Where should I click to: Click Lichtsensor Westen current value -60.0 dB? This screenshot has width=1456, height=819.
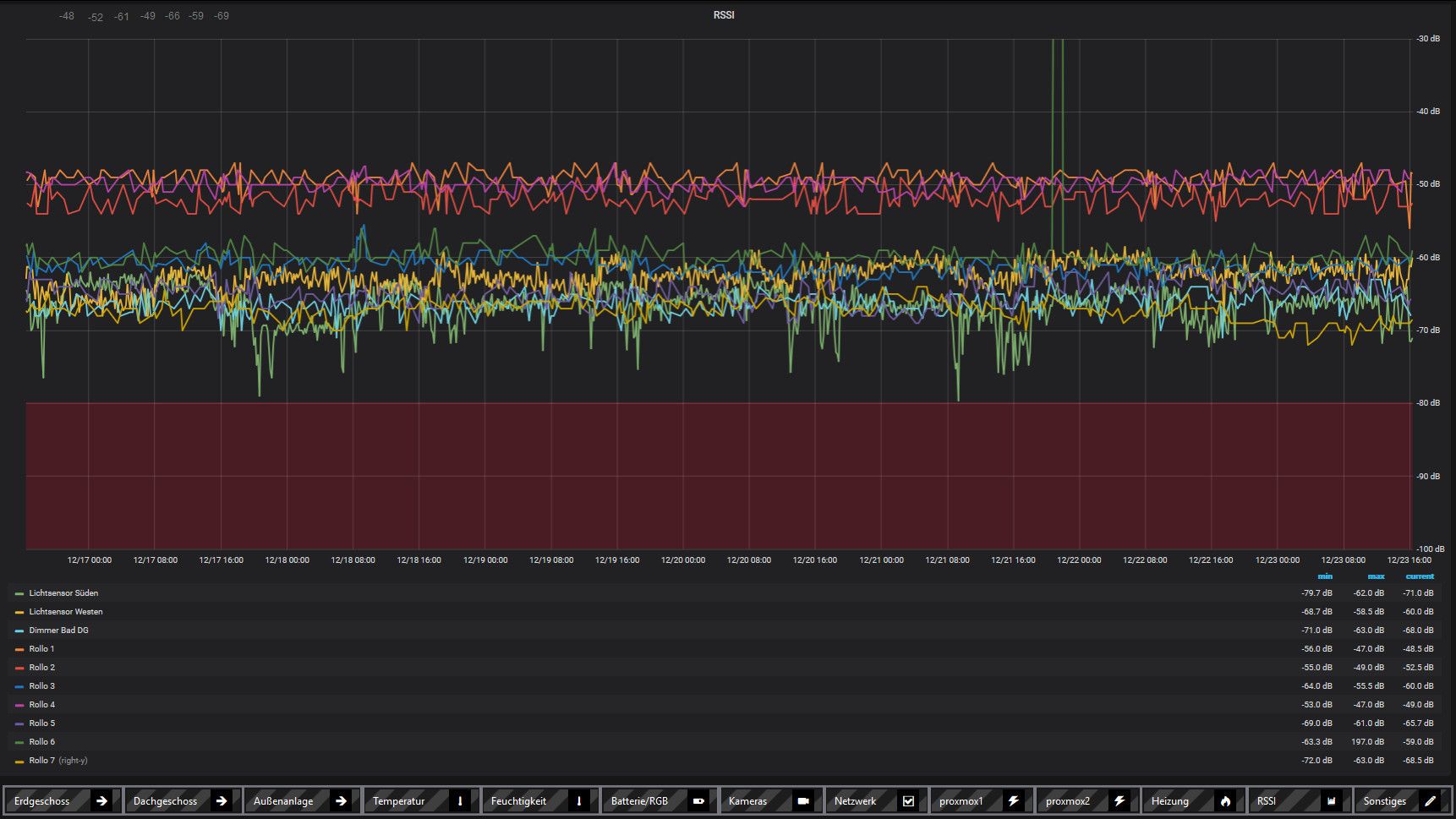tap(1418, 612)
